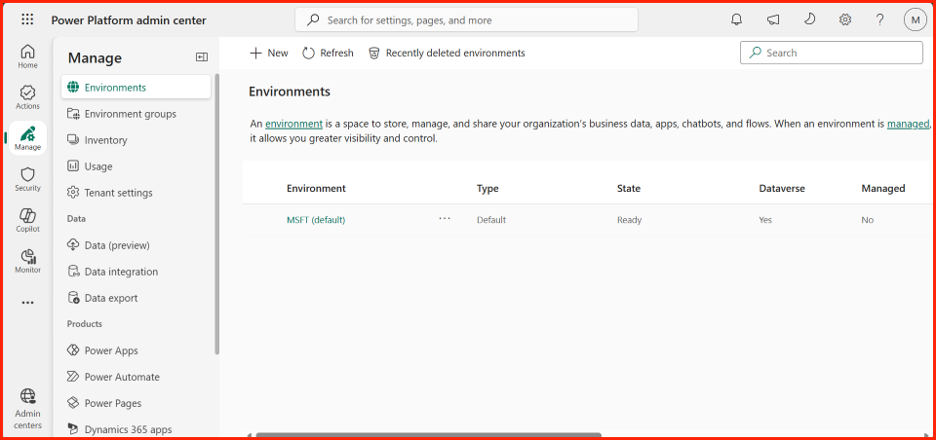Viewport: 936px width, 440px height.
Task: Sort by Managed column header
Action: click(x=883, y=188)
